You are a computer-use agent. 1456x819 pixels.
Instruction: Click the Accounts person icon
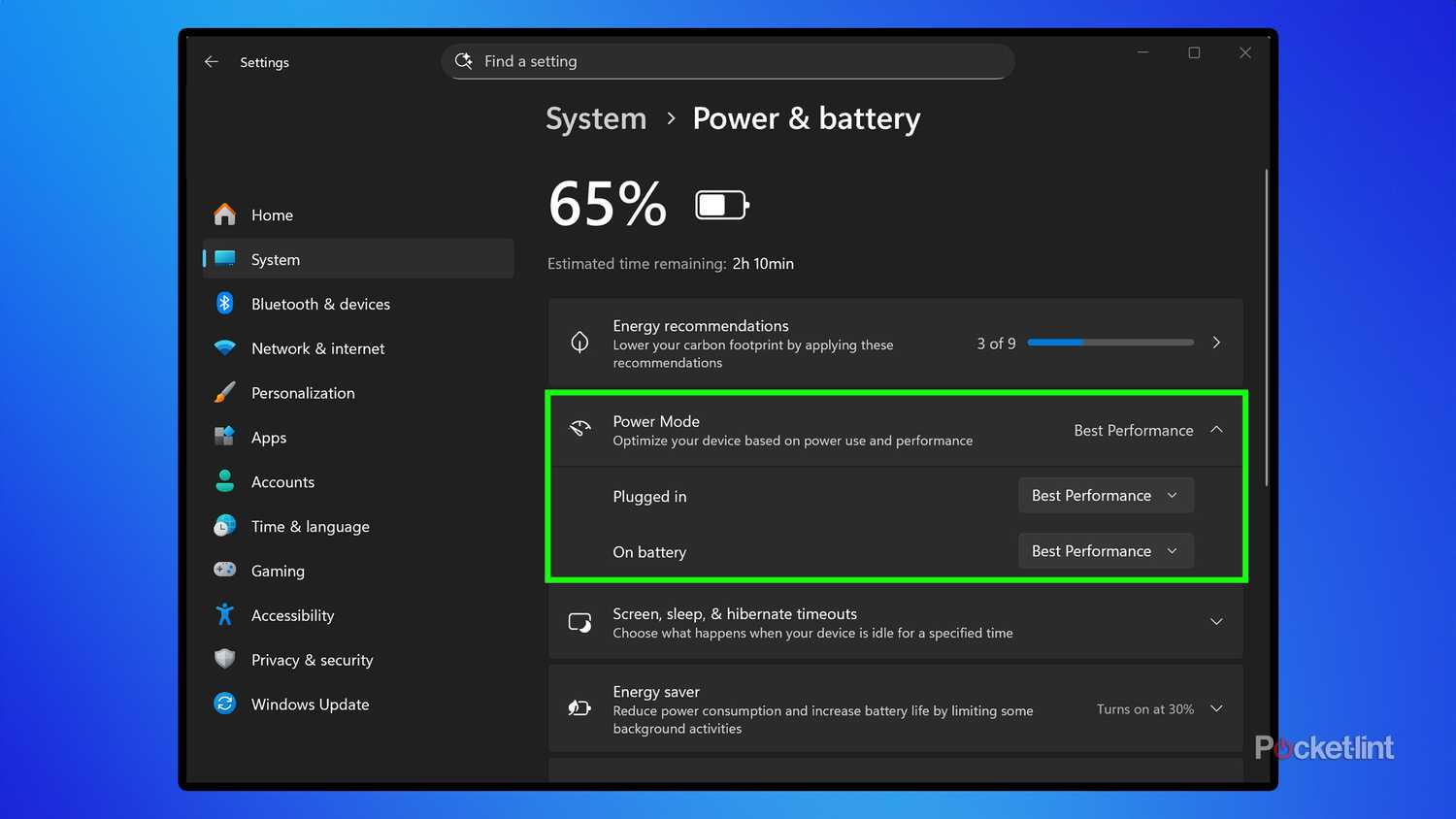point(224,481)
